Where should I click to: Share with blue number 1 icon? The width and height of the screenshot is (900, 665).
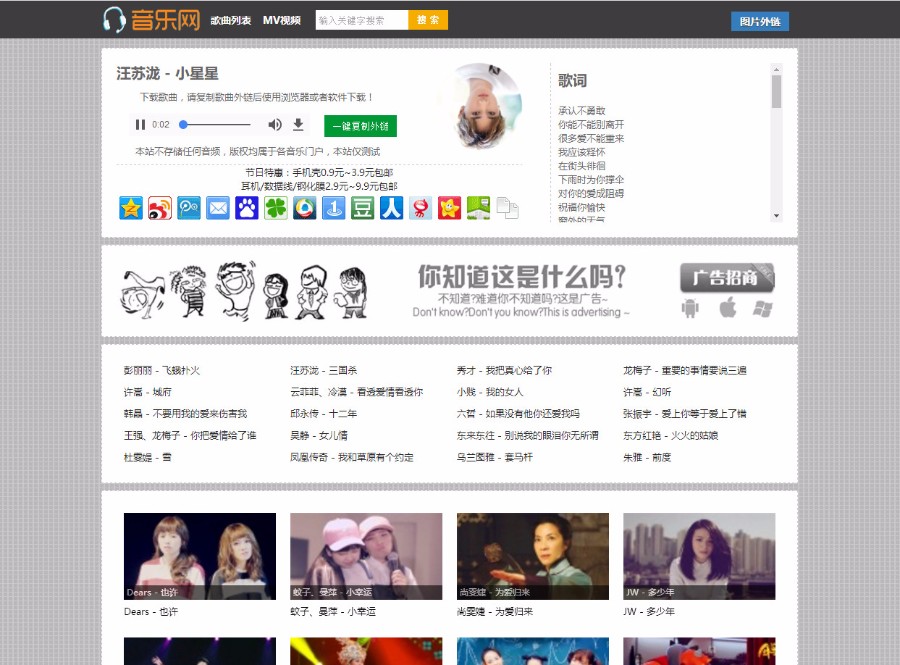point(333,208)
